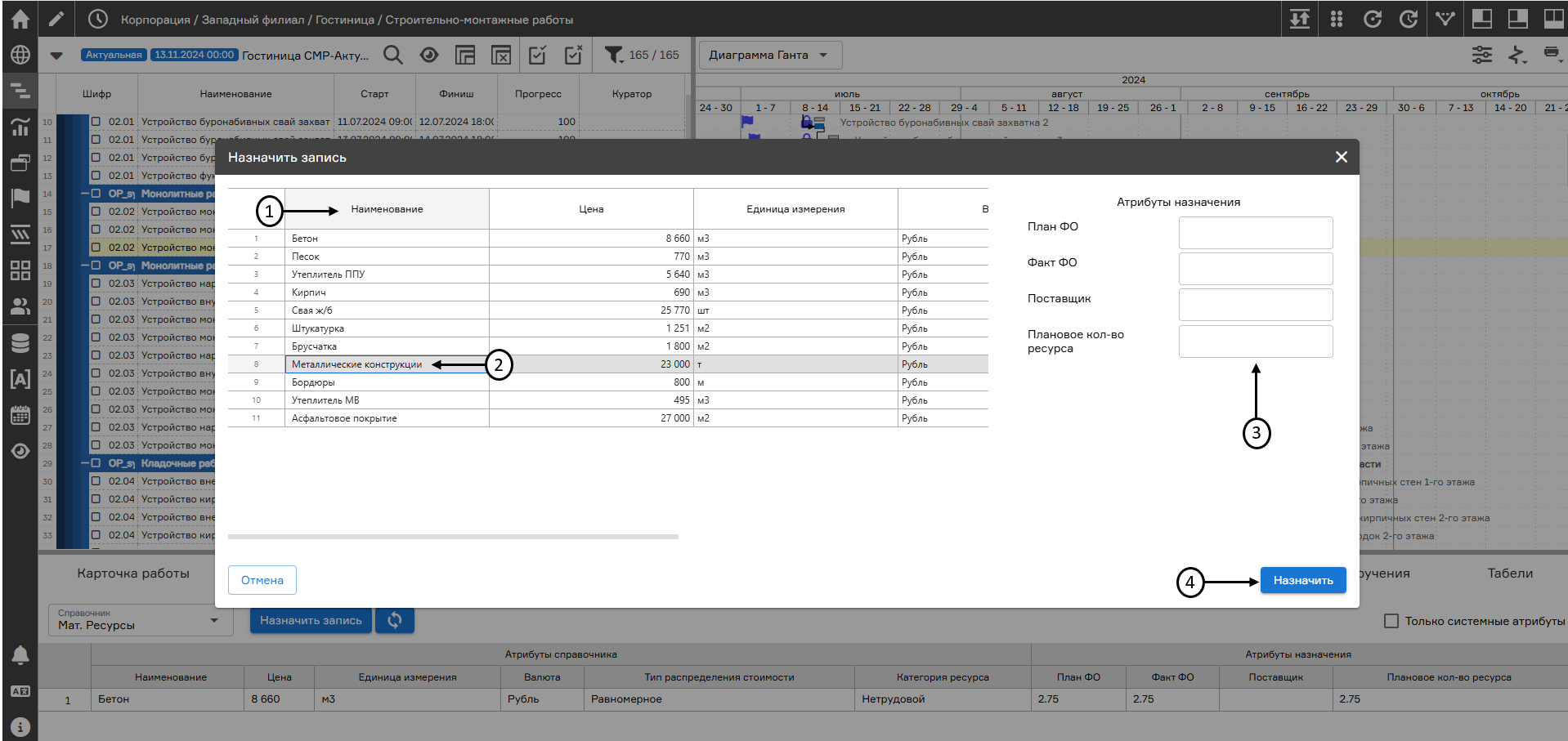The image size is (1568, 741).
Task: Select the Gantt view icon in sidebar
Action: tap(20, 91)
